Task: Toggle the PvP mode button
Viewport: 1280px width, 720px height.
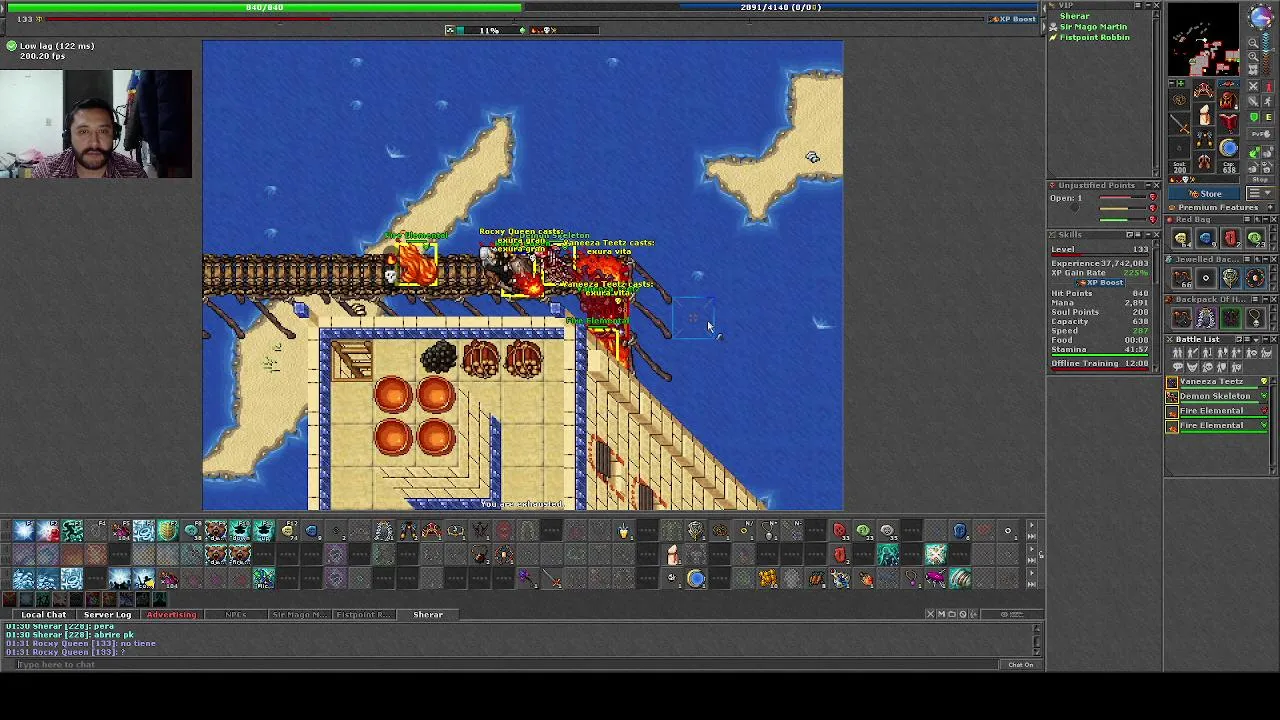Action: [x=1261, y=133]
